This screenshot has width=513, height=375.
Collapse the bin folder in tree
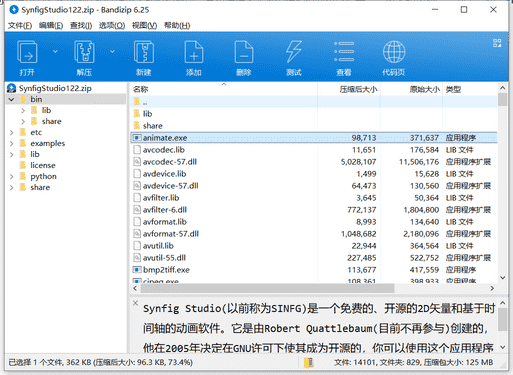[11, 99]
